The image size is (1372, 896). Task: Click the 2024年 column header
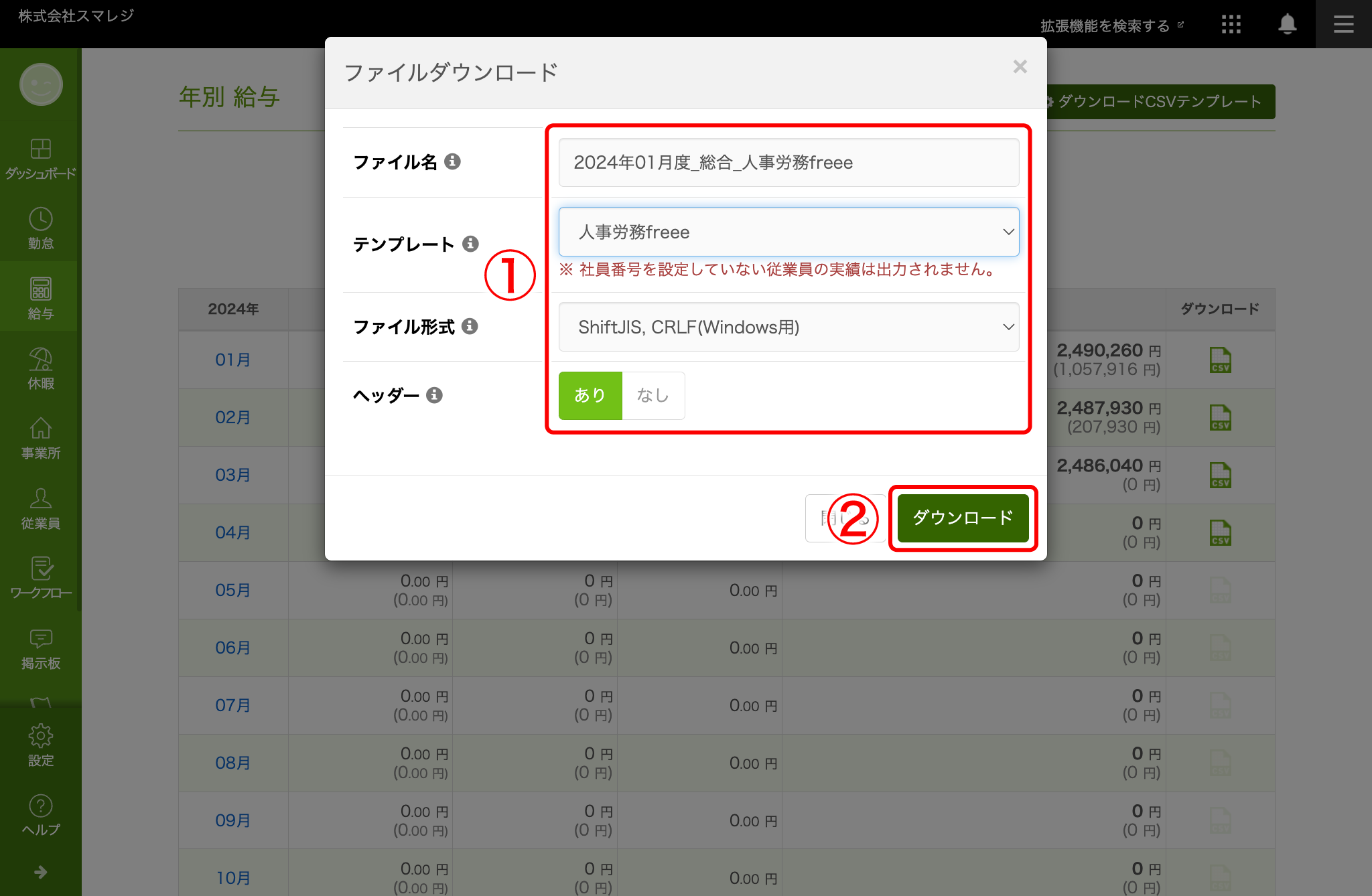(x=233, y=309)
